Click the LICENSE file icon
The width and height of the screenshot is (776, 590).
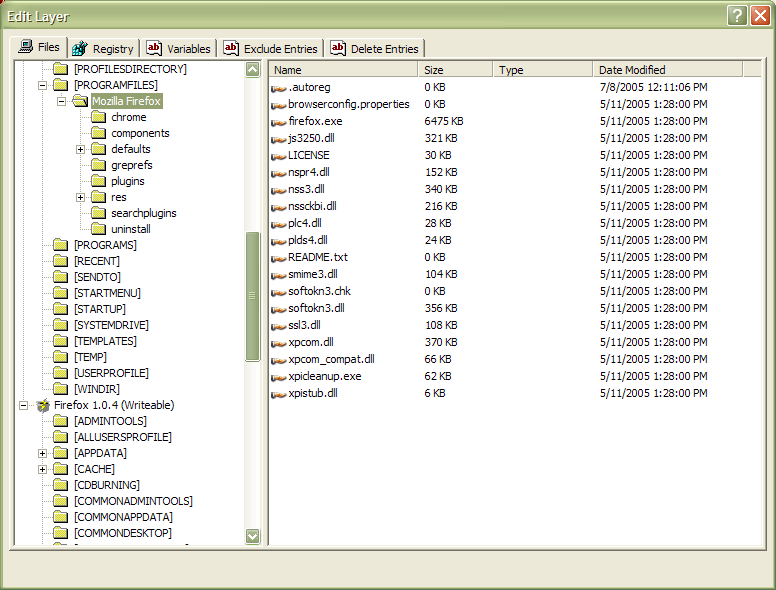coord(279,155)
